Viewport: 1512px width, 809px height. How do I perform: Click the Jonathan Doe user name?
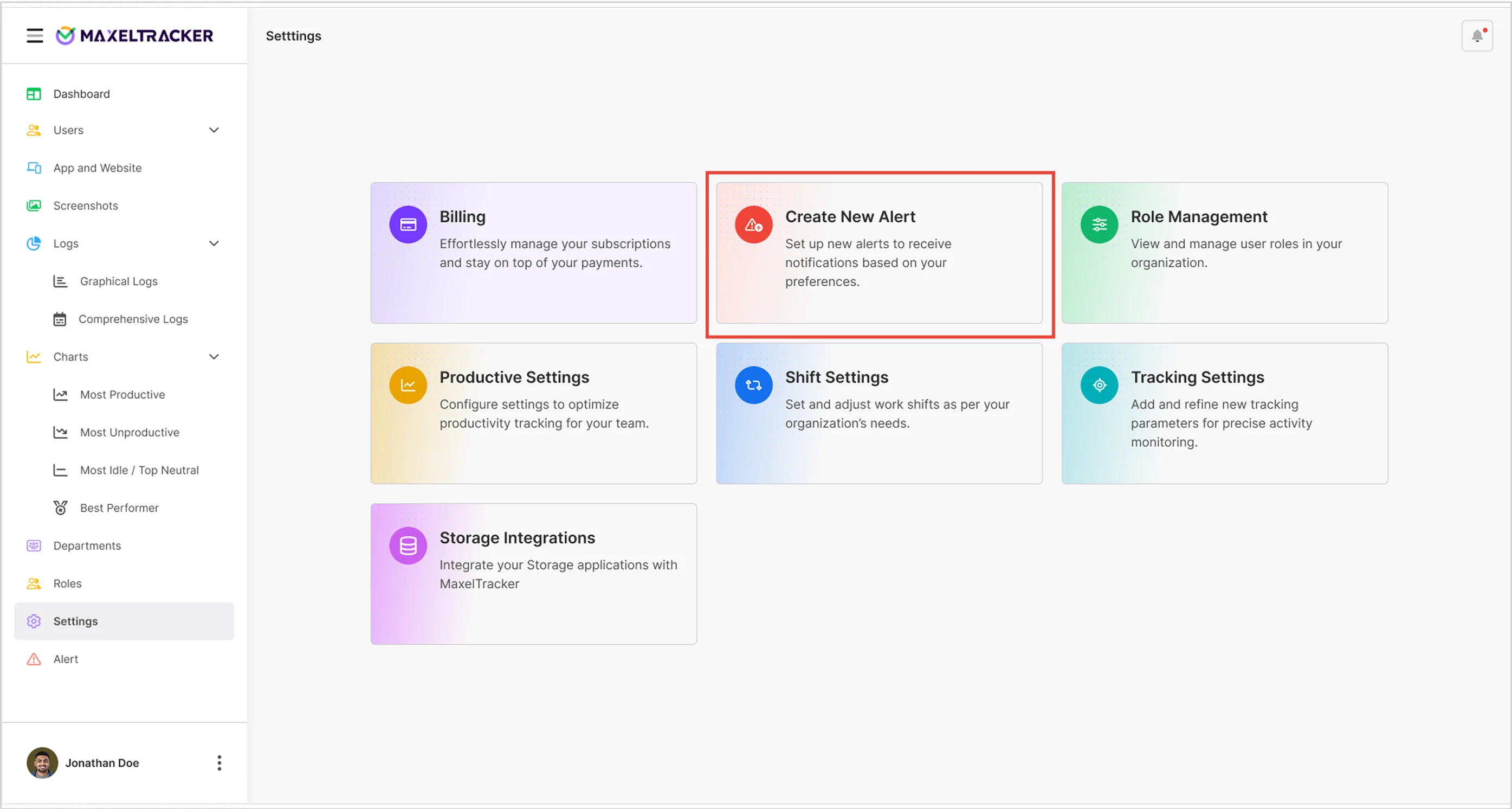coord(102,762)
